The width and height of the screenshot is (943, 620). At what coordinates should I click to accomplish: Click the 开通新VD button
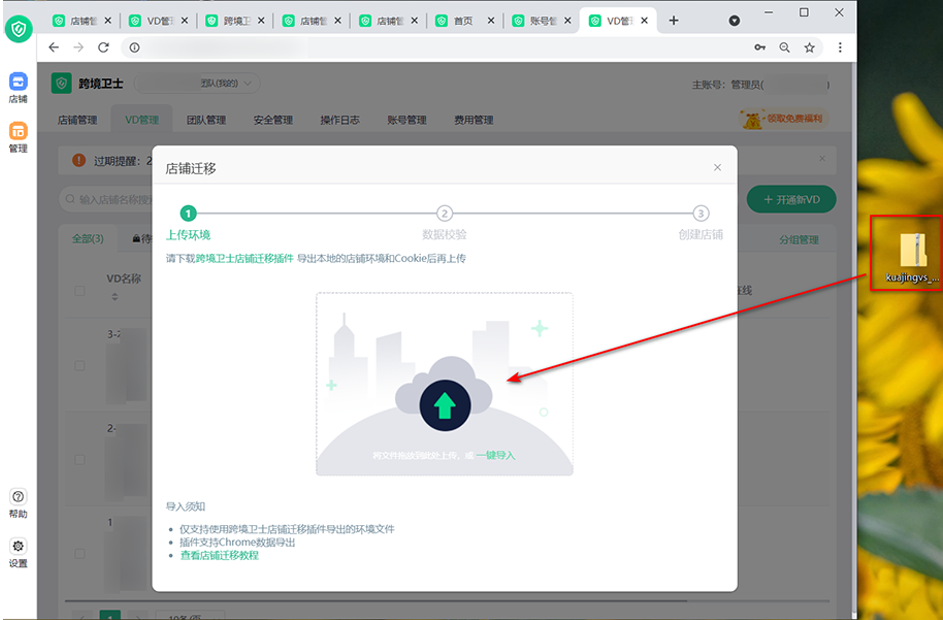[x=791, y=199]
